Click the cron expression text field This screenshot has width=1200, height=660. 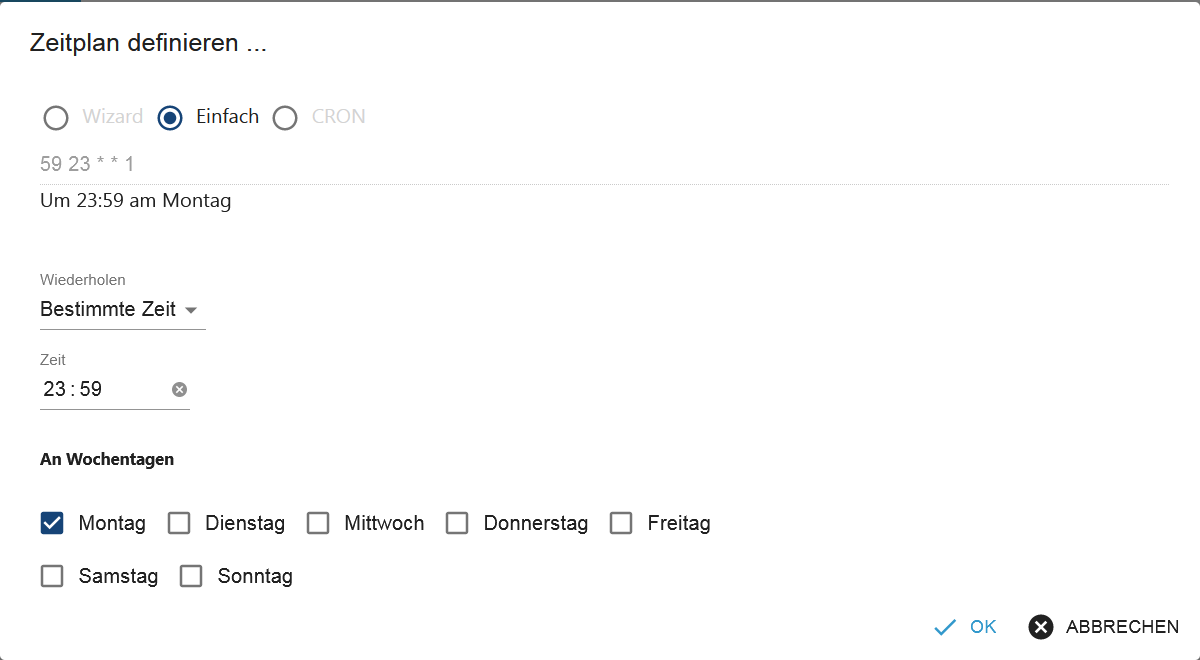pyautogui.click(x=600, y=164)
